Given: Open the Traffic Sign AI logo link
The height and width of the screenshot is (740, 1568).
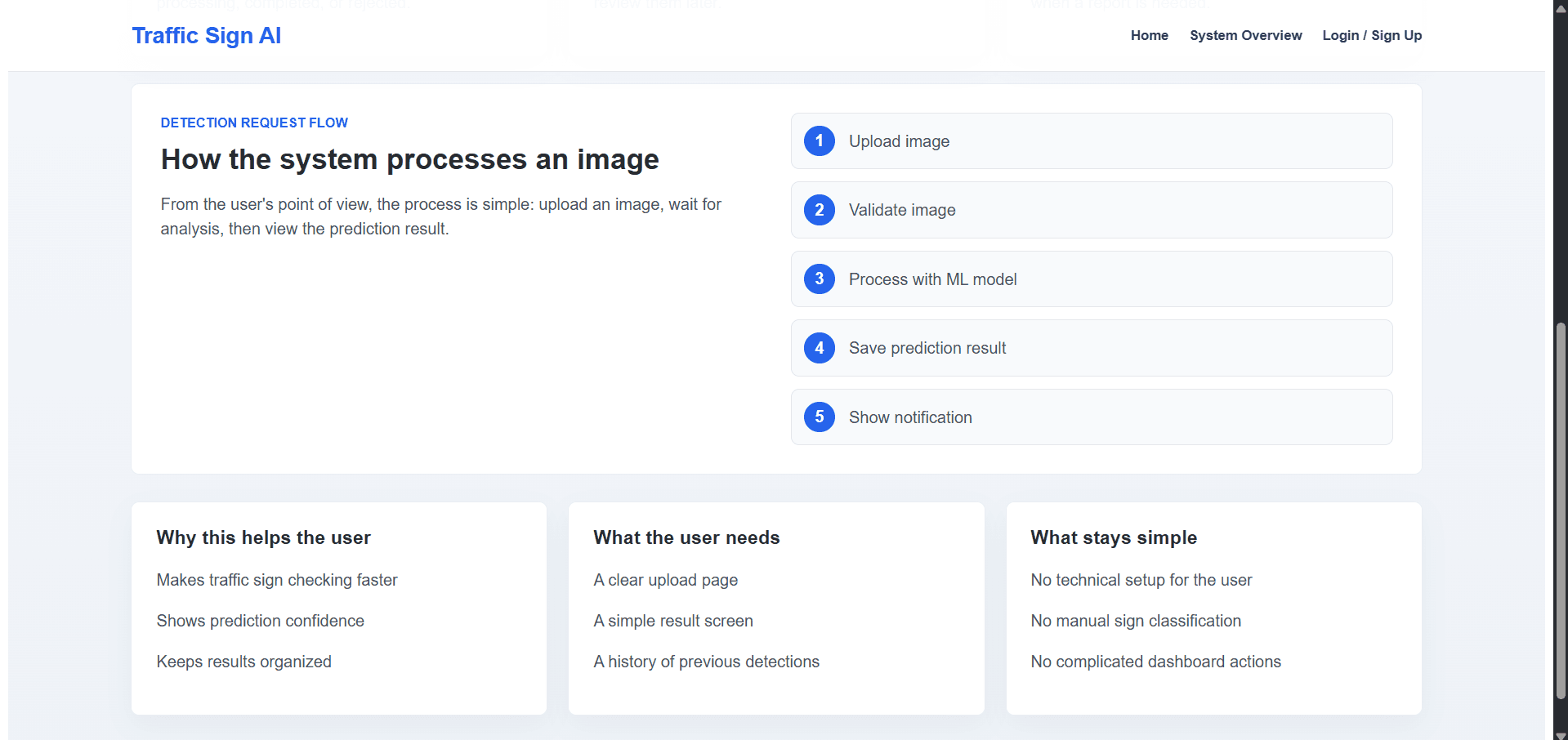Looking at the screenshot, I should point(207,36).
